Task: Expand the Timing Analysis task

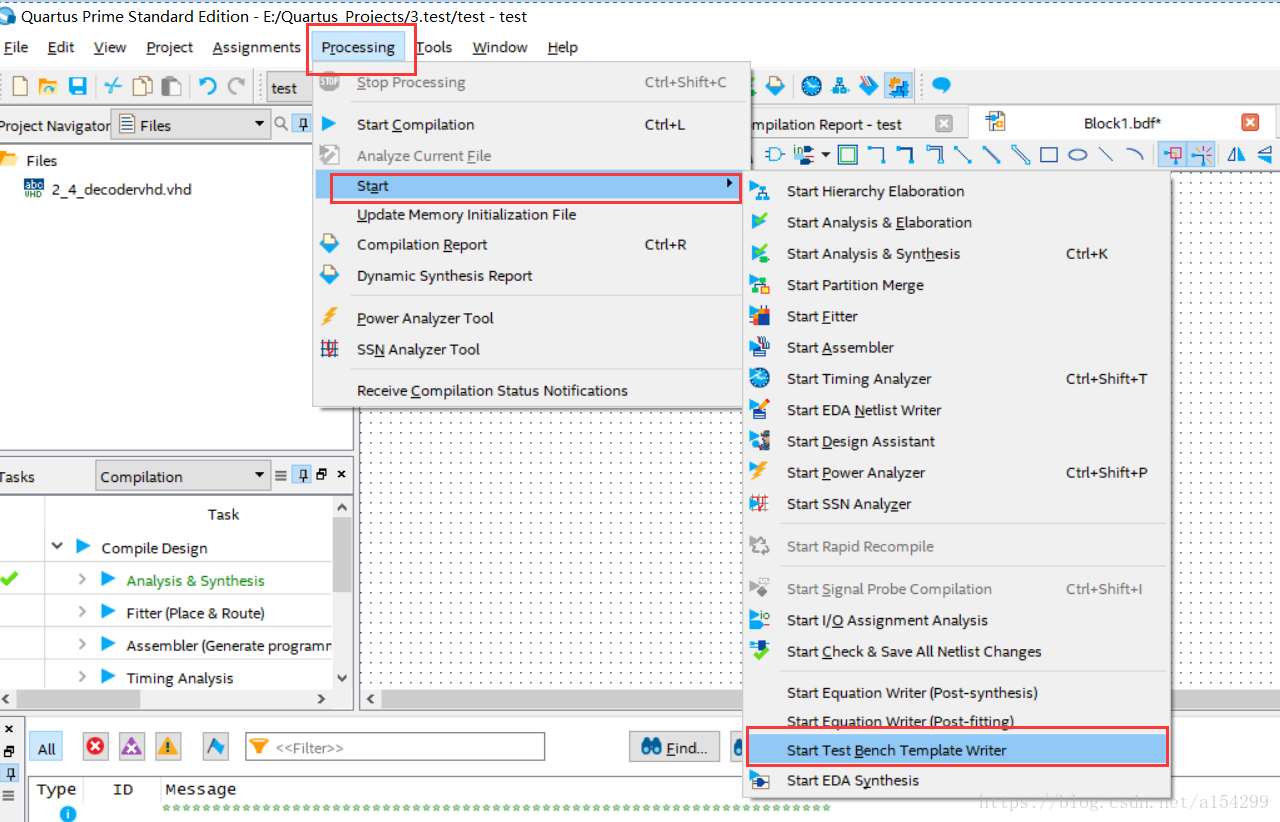Action: click(x=82, y=677)
